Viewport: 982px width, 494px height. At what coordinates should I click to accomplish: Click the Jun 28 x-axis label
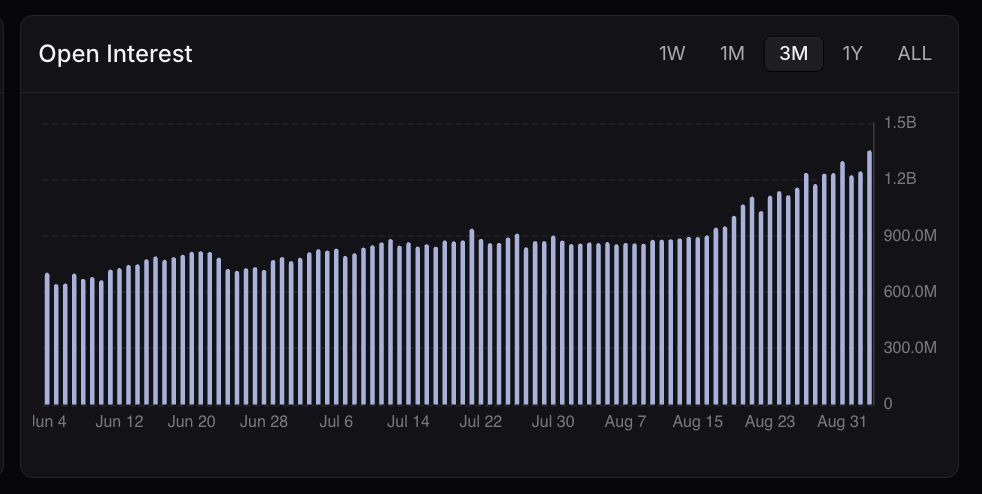point(264,422)
